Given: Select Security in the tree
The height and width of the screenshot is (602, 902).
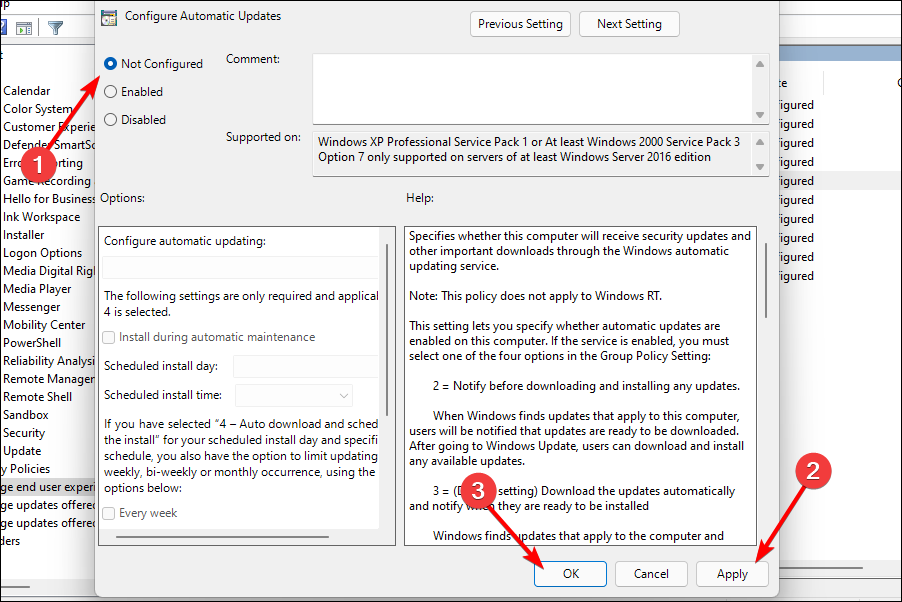Looking at the screenshot, I should point(24,433).
